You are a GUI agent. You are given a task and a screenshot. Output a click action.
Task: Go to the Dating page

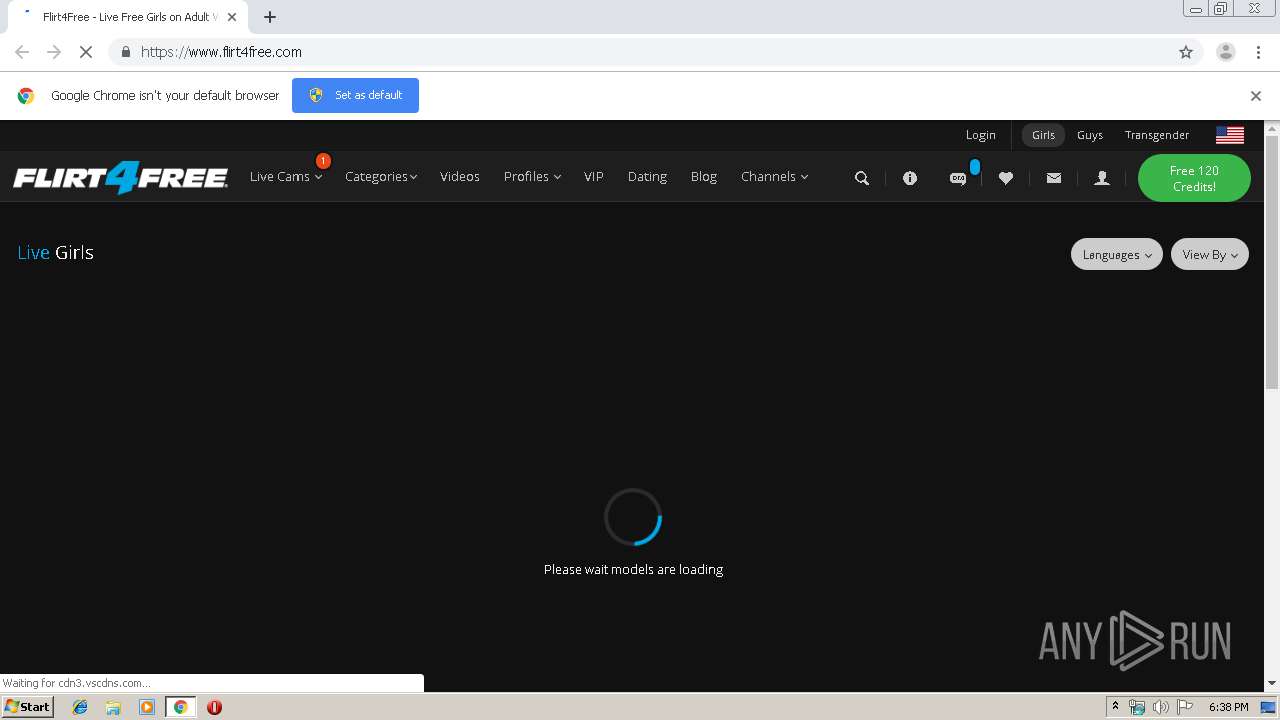pos(647,177)
